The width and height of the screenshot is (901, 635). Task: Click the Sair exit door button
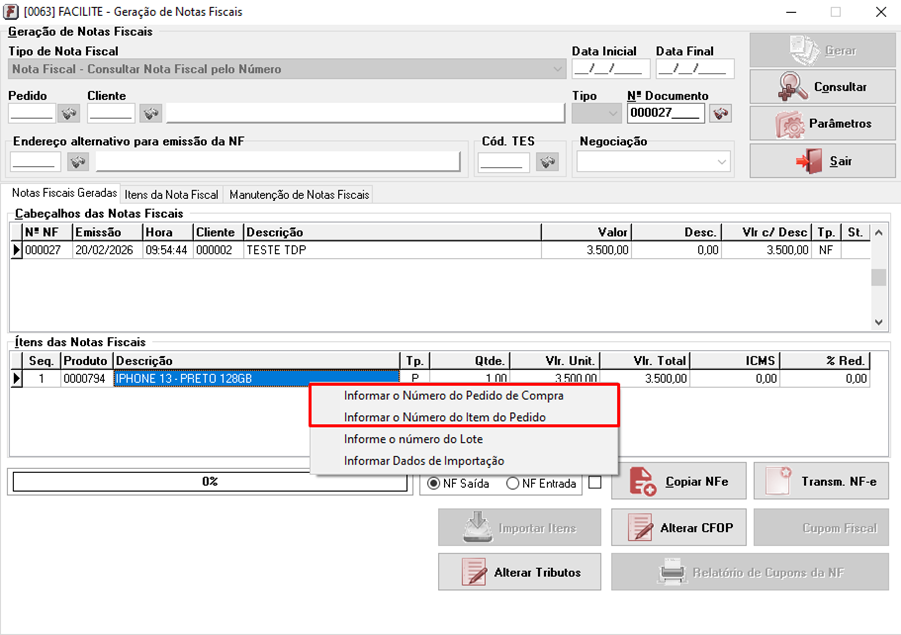coord(822,161)
